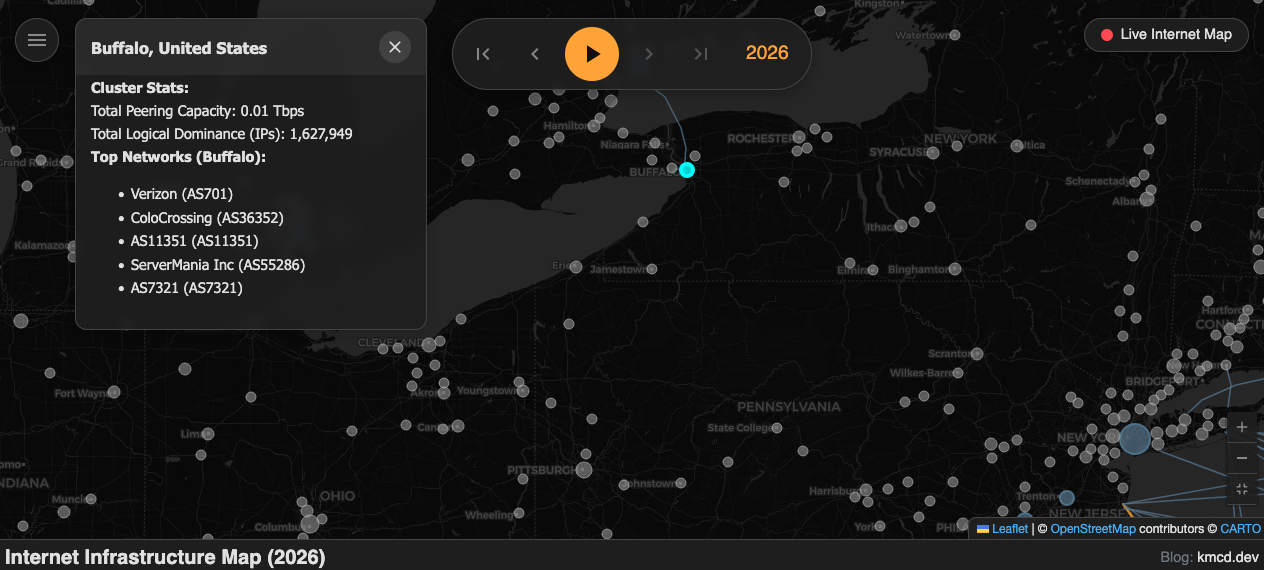
Task: Step forward one year
Action: [649, 54]
